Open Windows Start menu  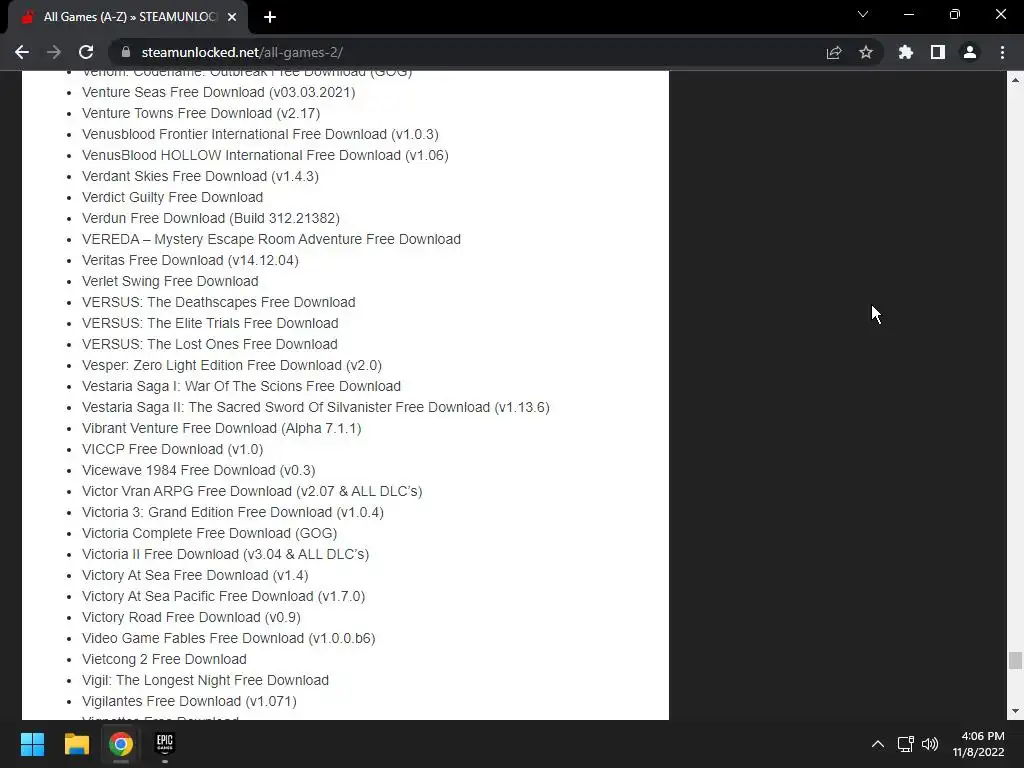pyautogui.click(x=32, y=744)
